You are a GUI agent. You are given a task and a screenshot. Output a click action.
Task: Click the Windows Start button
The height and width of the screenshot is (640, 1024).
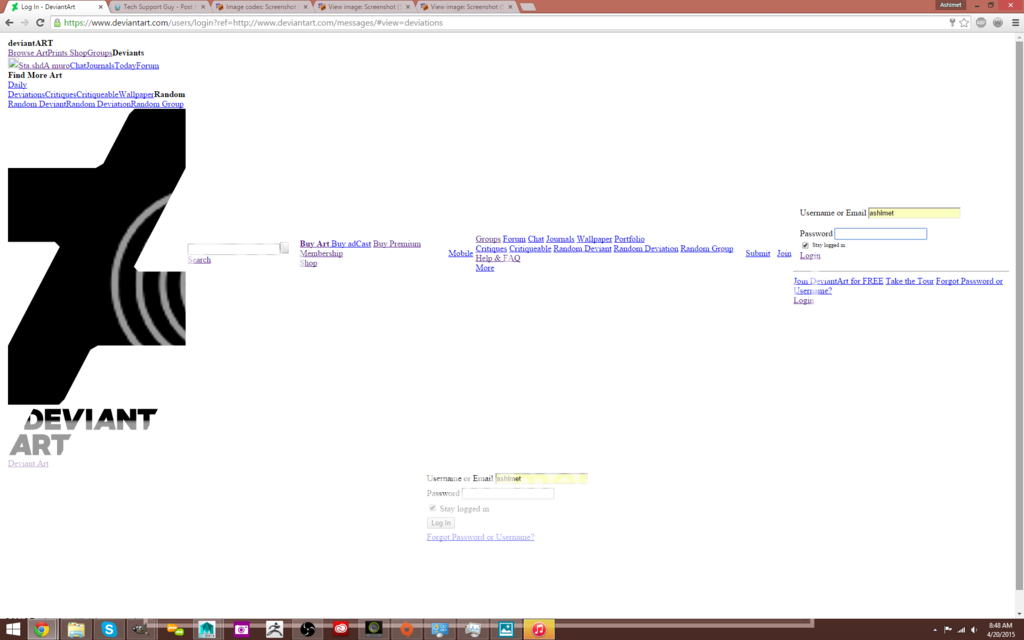[x=12, y=629]
